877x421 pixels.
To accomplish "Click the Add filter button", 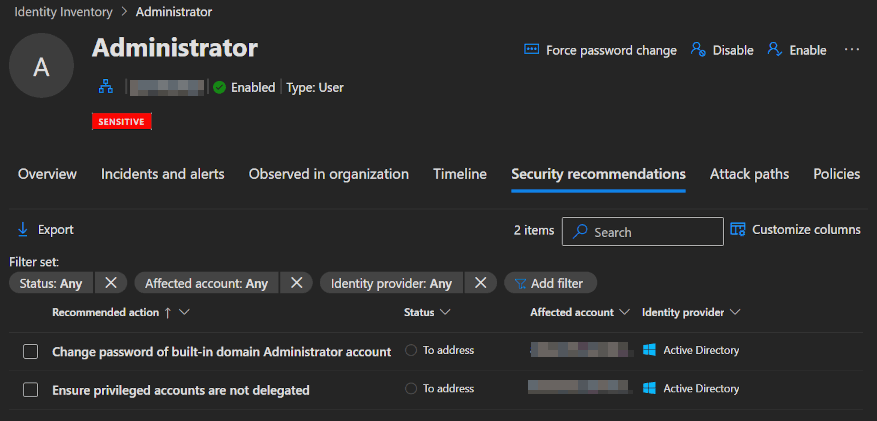I will 550,283.
